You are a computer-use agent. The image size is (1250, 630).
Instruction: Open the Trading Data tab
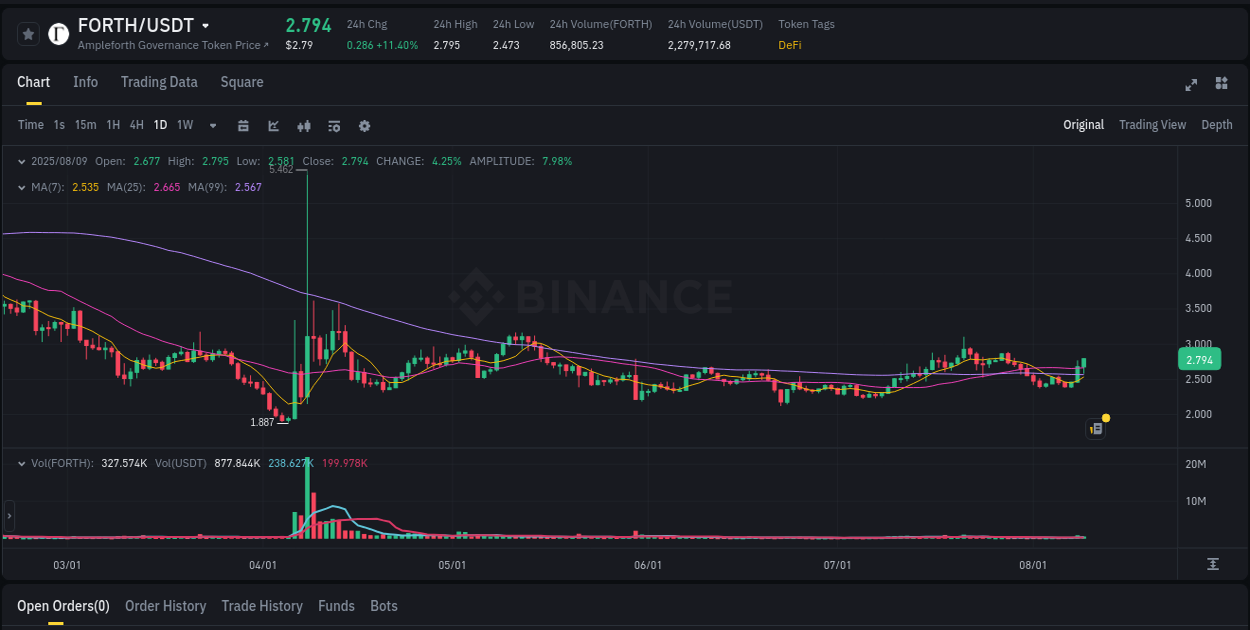tap(159, 82)
